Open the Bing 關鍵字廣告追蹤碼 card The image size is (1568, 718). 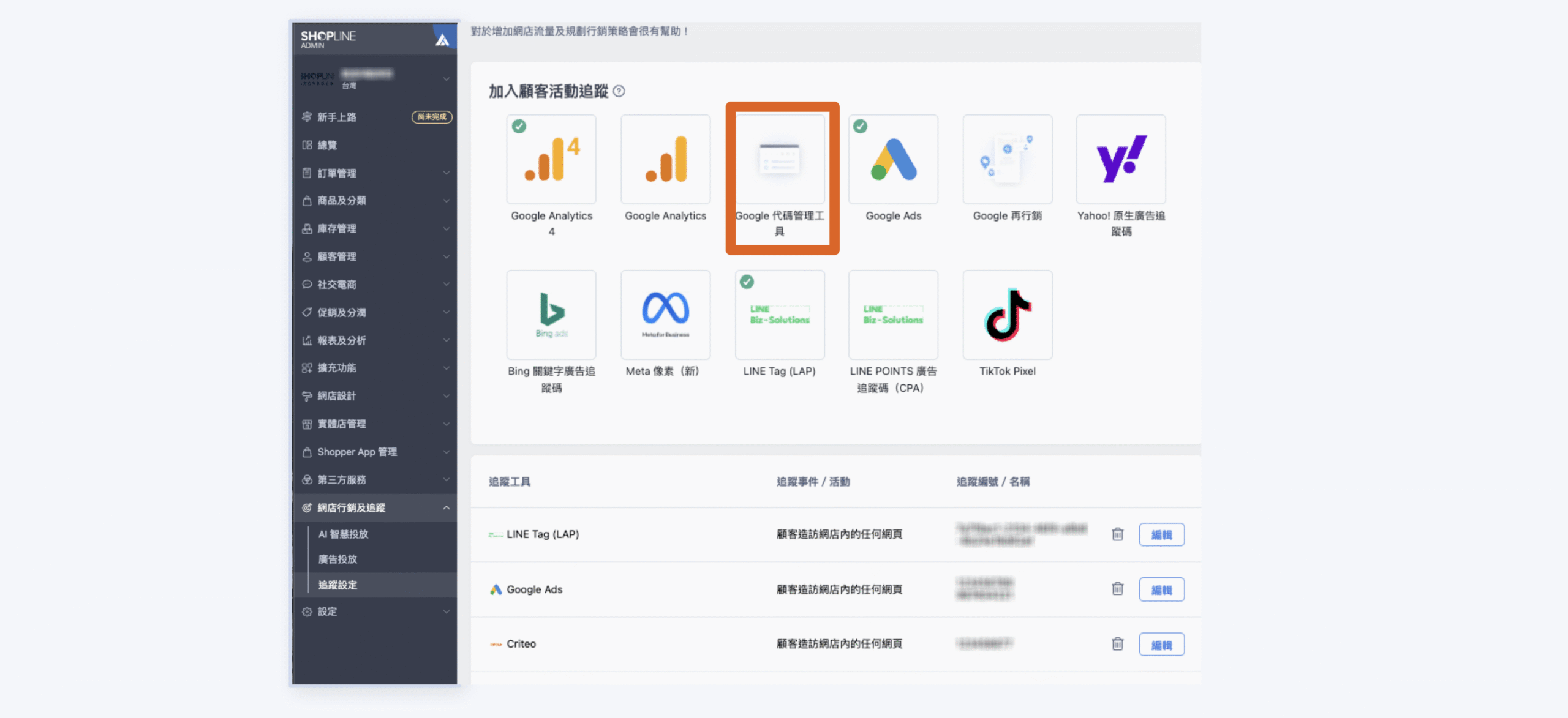coord(551,315)
